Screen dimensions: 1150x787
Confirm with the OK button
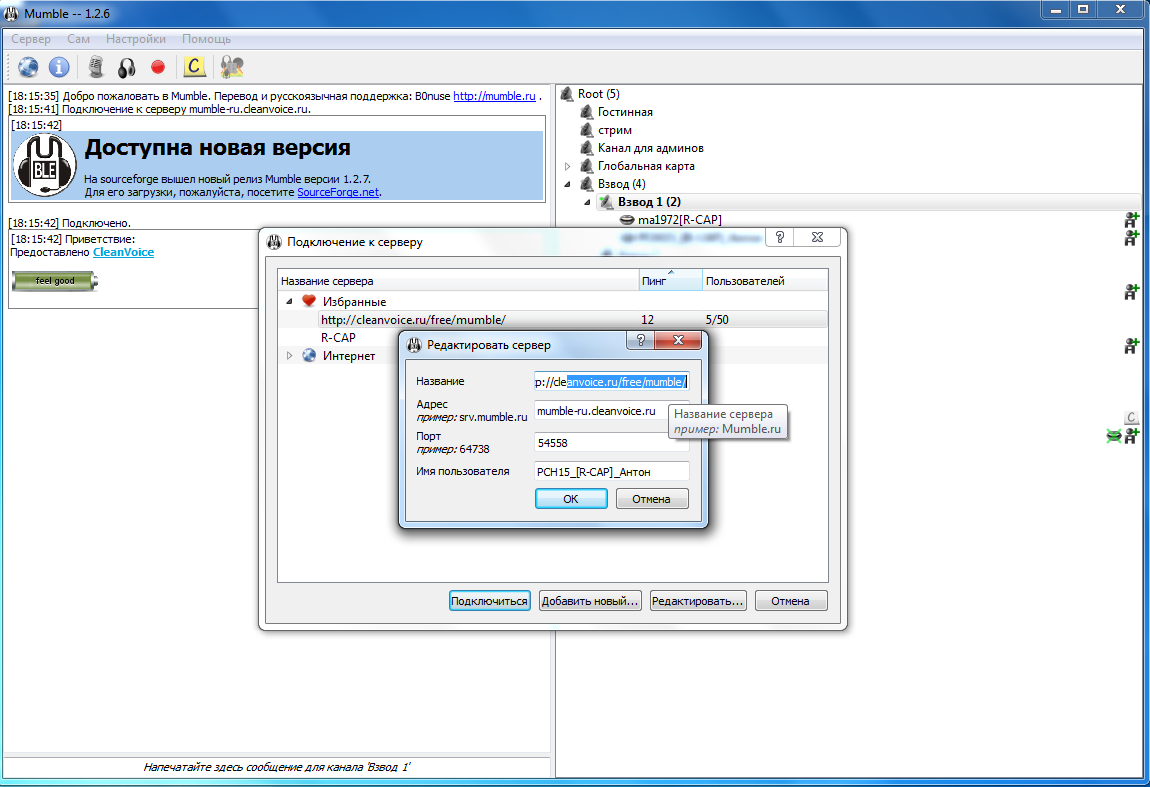coord(571,499)
